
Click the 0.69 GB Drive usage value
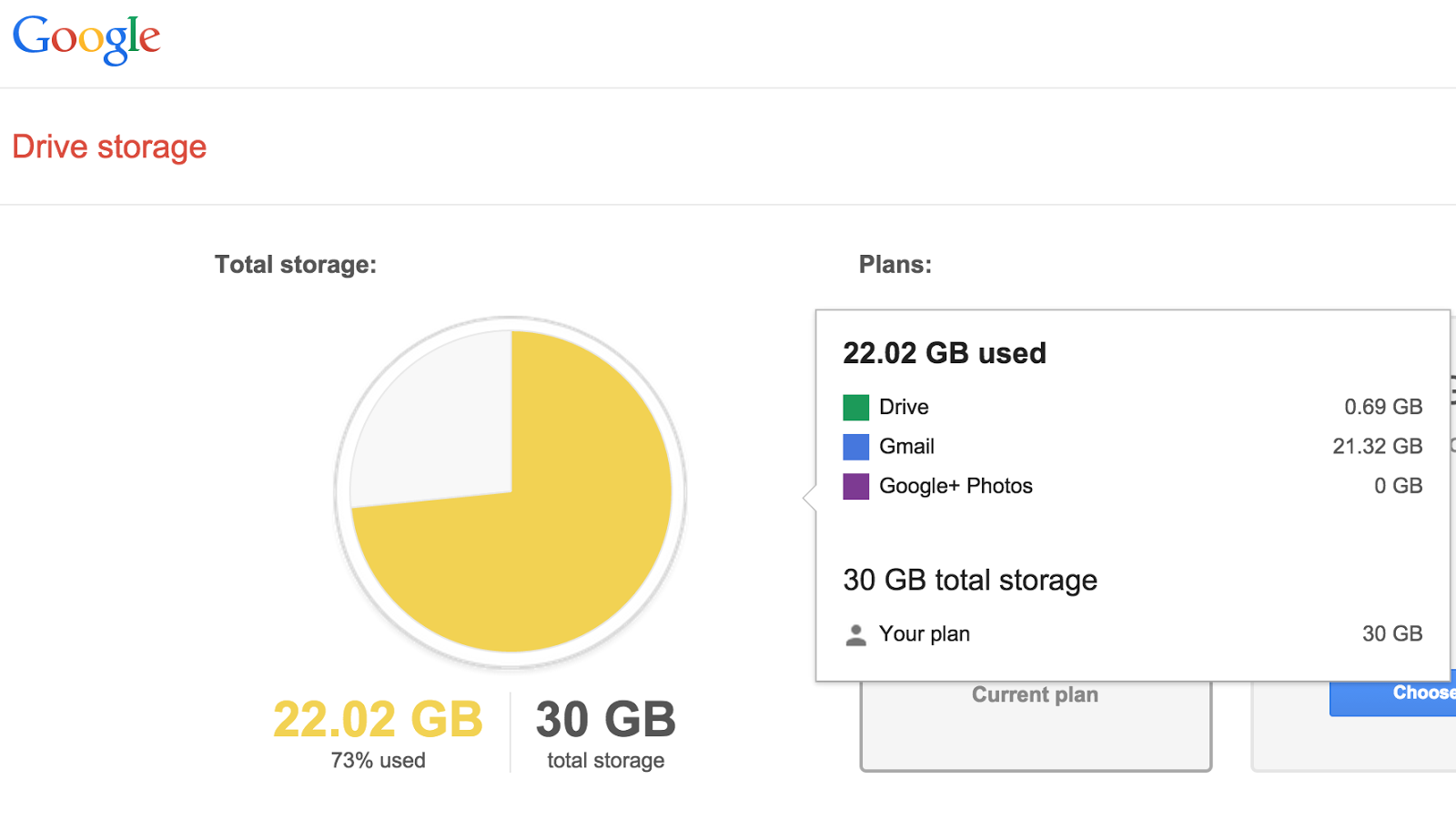[1383, 407]
